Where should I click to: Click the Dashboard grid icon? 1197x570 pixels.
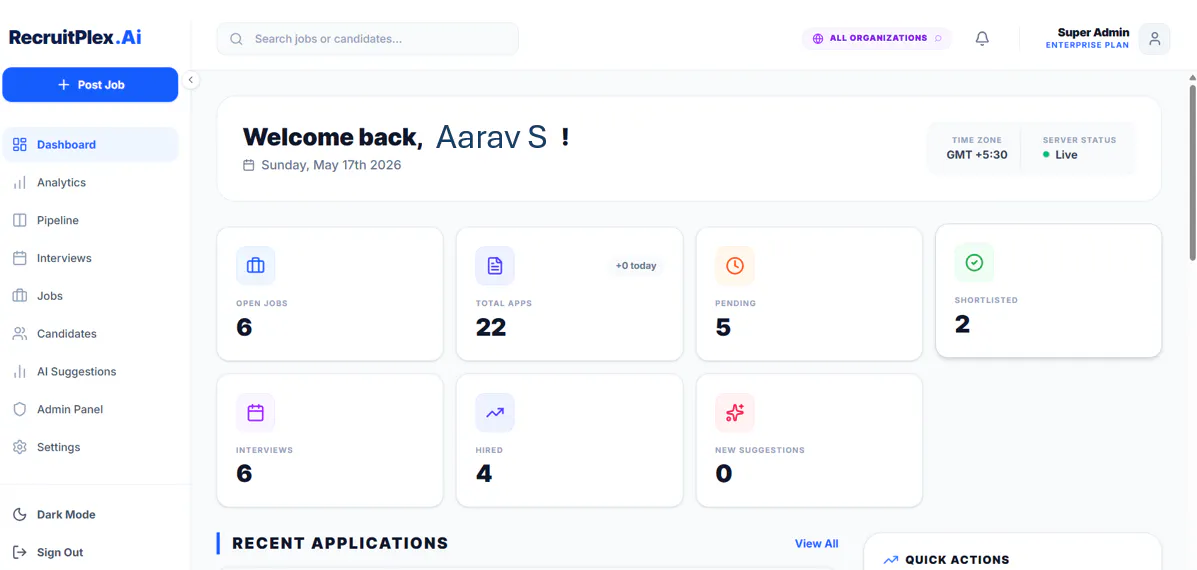coord(20,144)
